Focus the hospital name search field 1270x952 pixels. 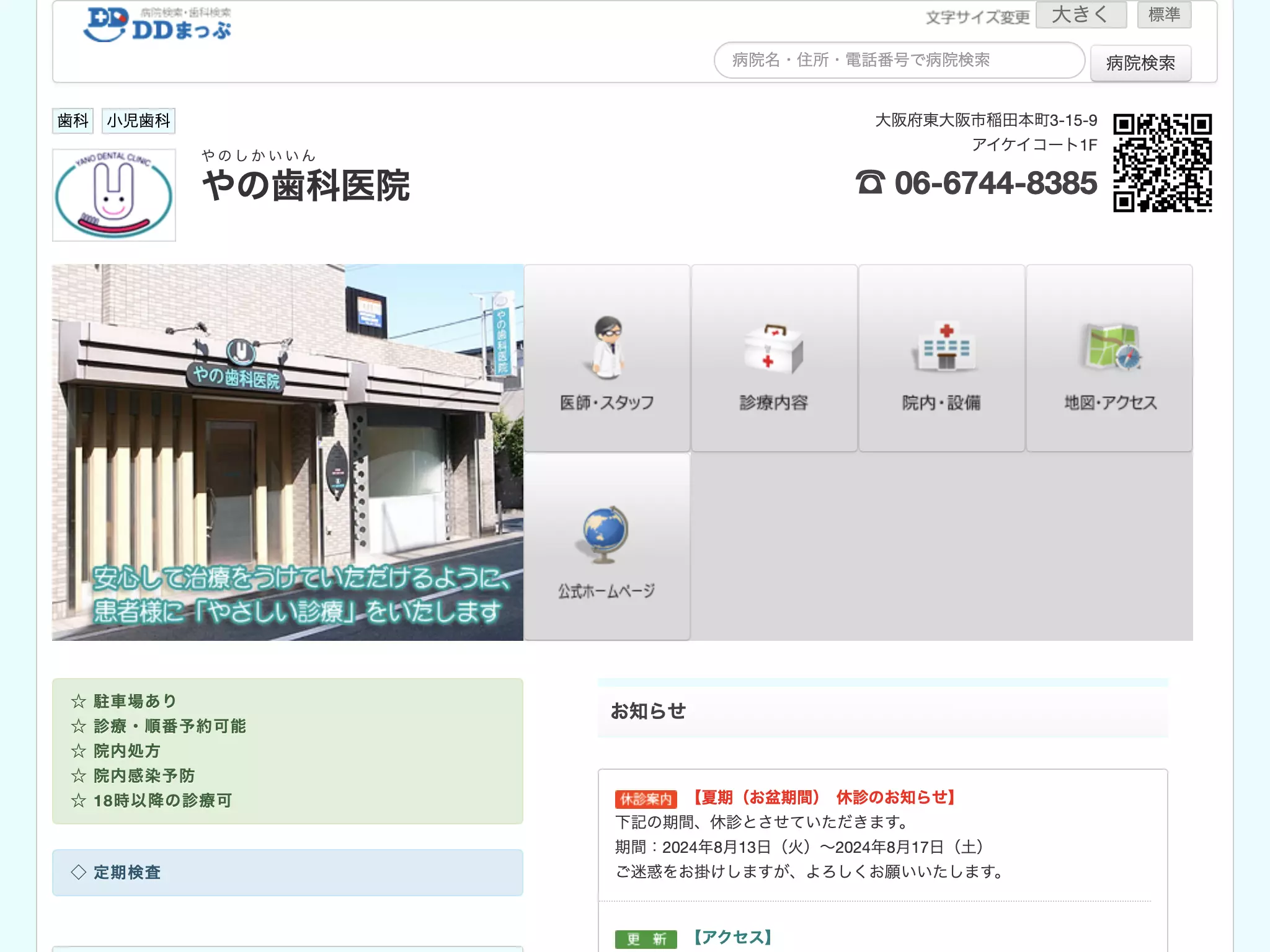tap(899, 60)
